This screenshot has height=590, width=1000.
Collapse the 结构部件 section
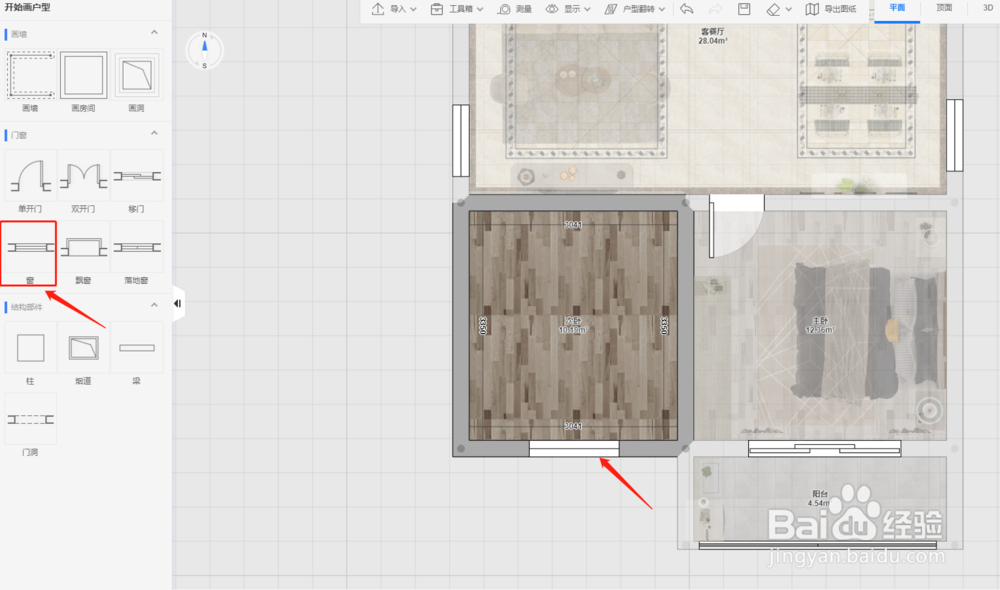154,305
